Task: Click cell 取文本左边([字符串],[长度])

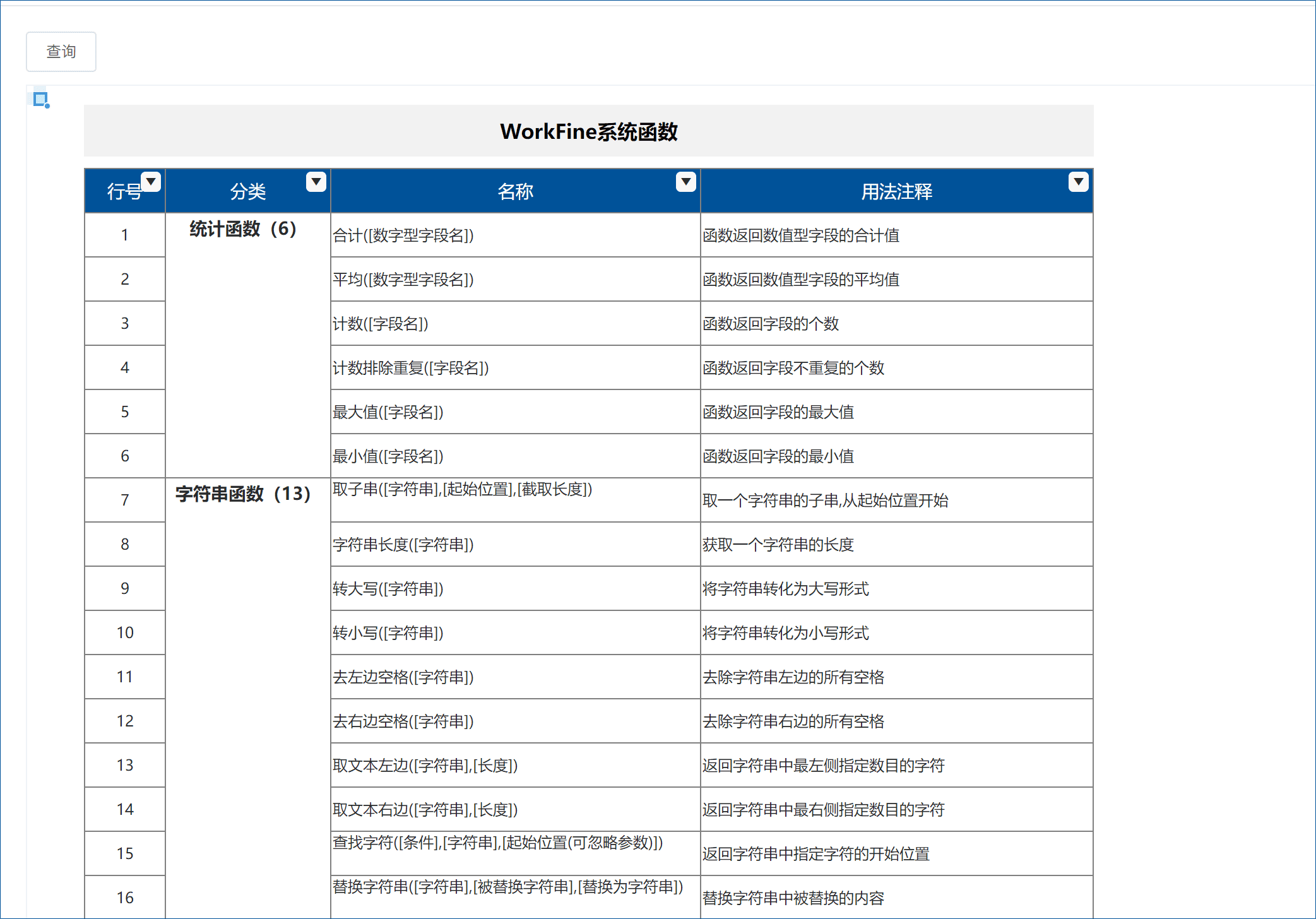Action: click(x=516, y=766)
